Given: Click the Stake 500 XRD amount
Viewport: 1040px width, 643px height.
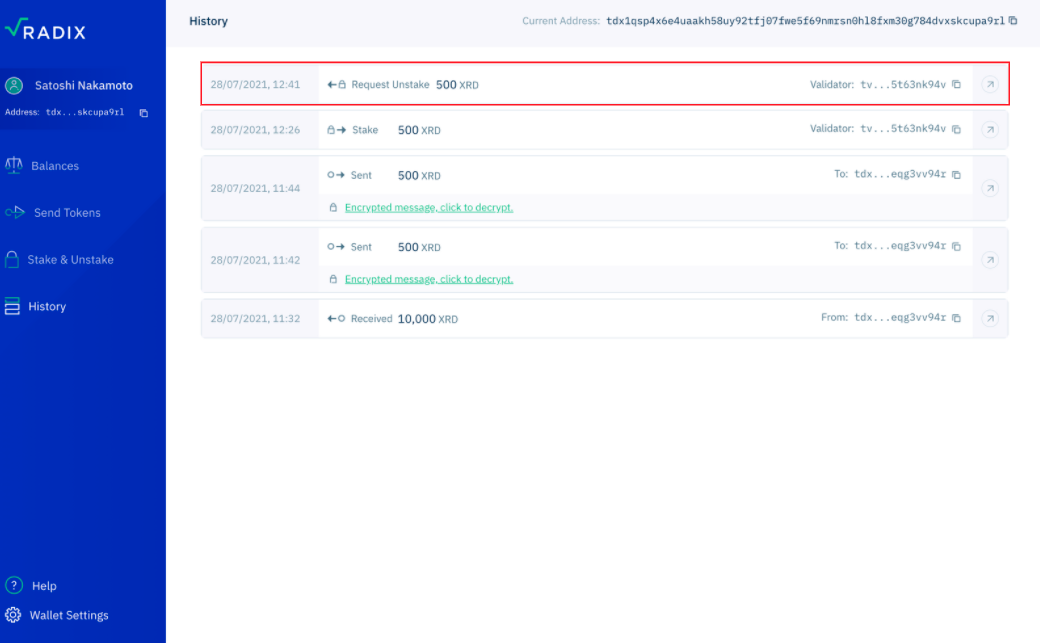Looking at the screenshot, I should pyautogui.click(x=419, y=131).
